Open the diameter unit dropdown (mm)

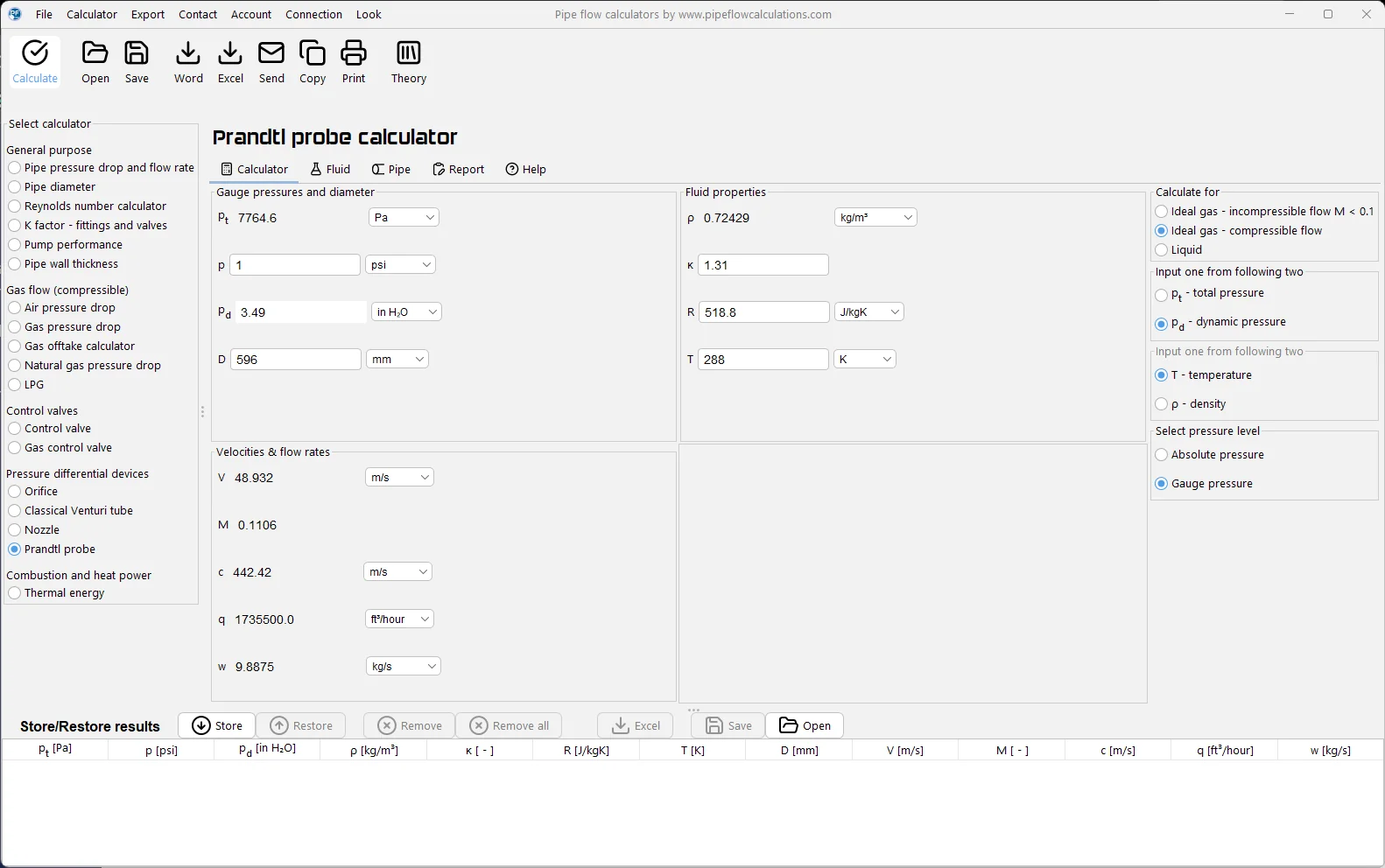(x=397, y=359)
